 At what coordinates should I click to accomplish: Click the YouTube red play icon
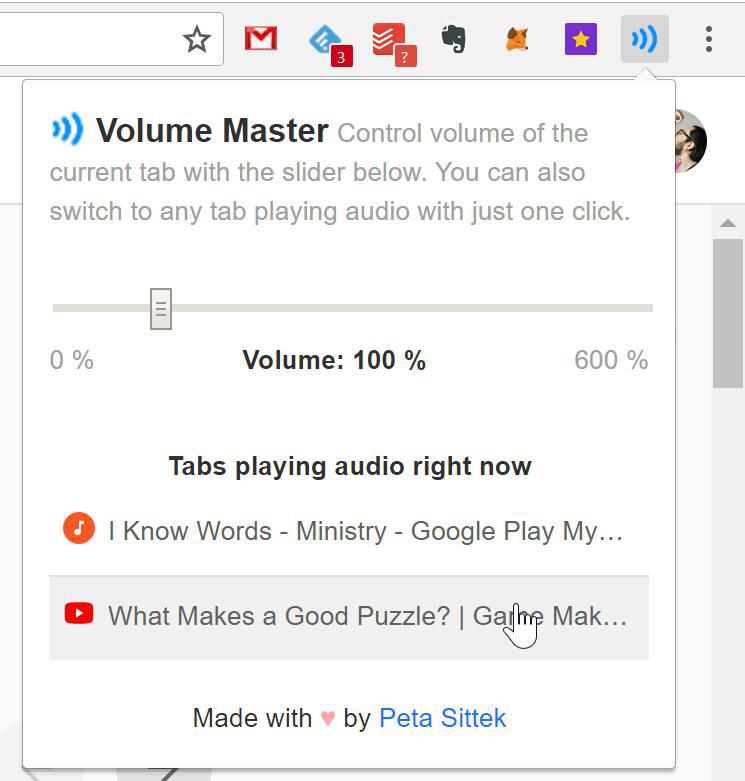79,614
